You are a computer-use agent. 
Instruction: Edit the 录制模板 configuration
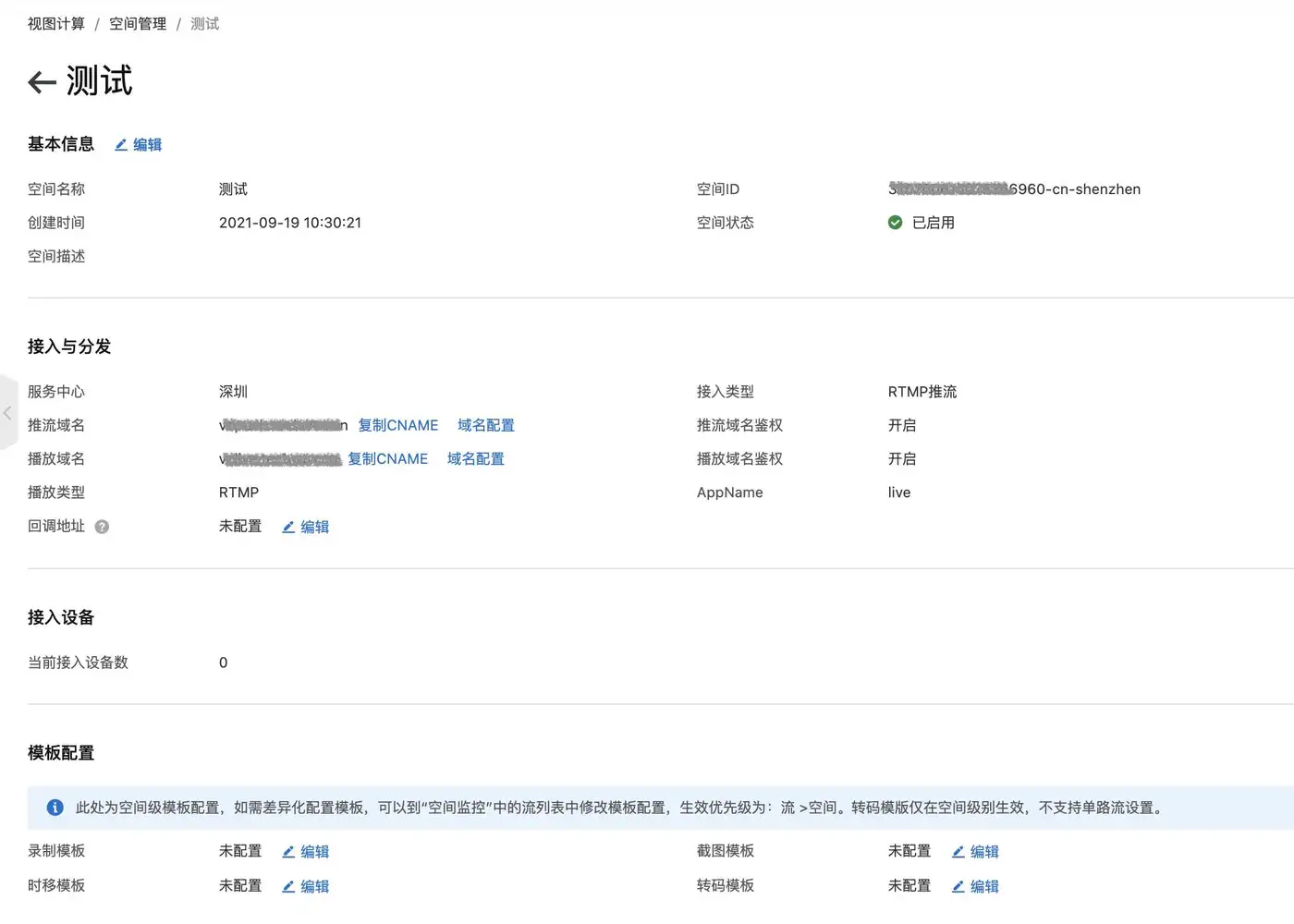point(305,851)
